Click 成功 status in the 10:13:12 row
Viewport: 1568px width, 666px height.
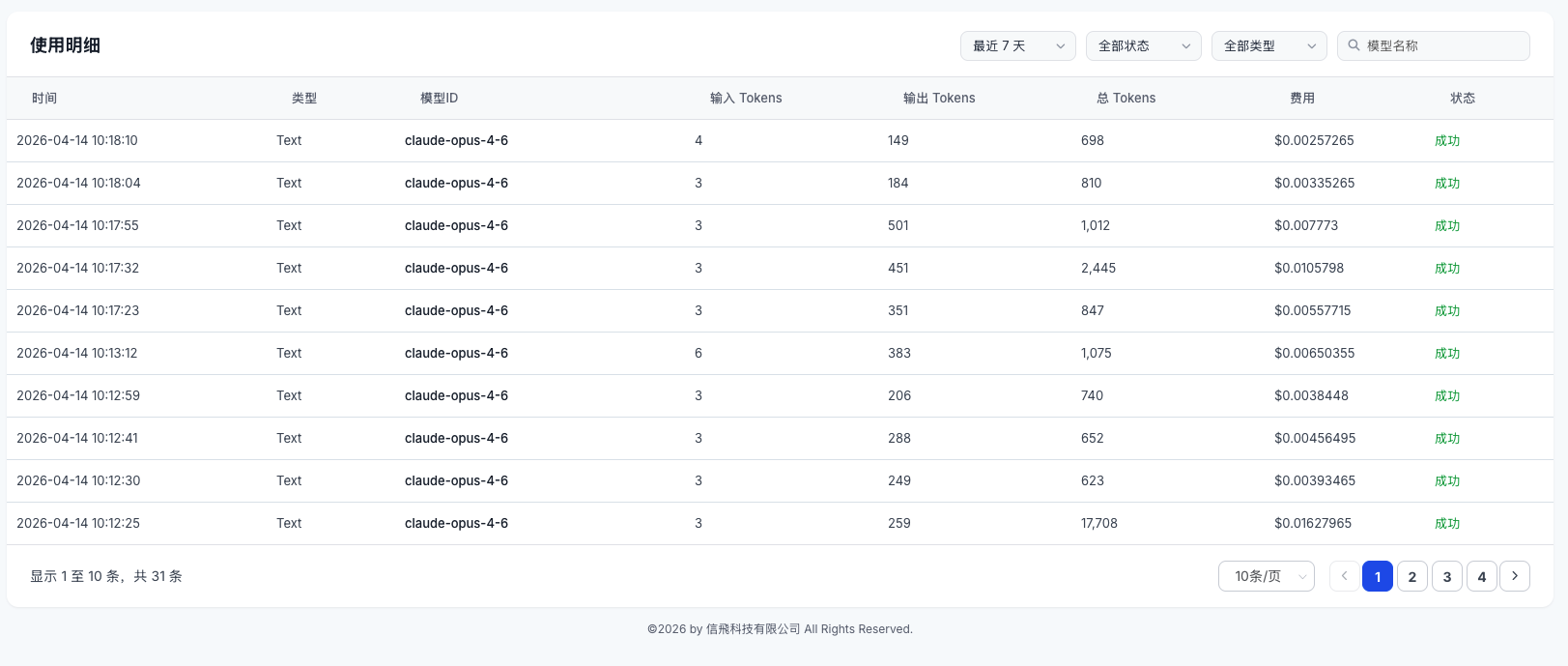[x=1447, y=354]
